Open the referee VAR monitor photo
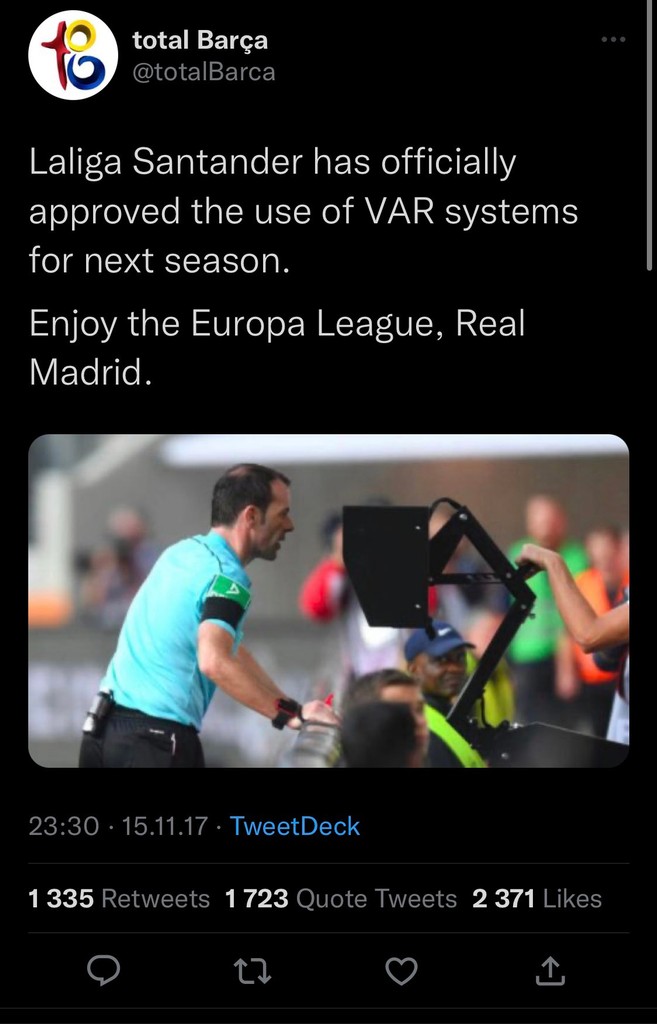 pyautogui.click(x=328, y=601)
